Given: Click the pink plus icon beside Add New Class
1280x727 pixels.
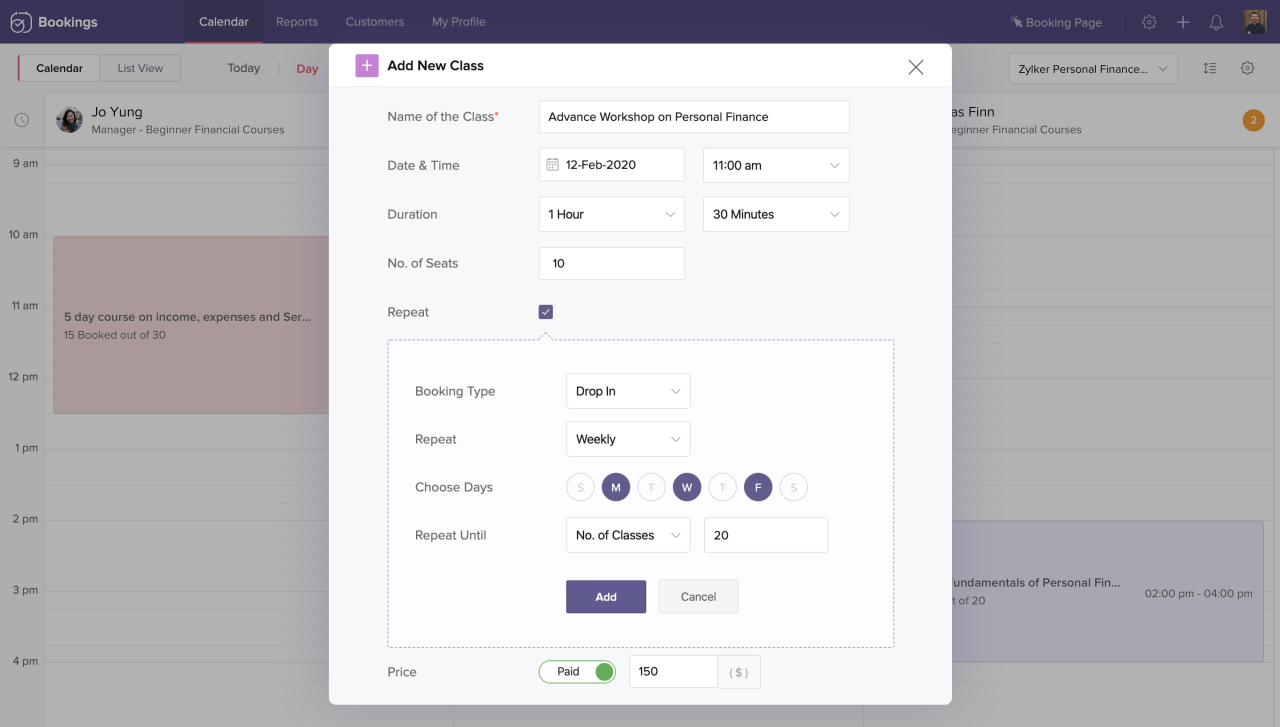Looking at the screenshot, I should [367, 65].
